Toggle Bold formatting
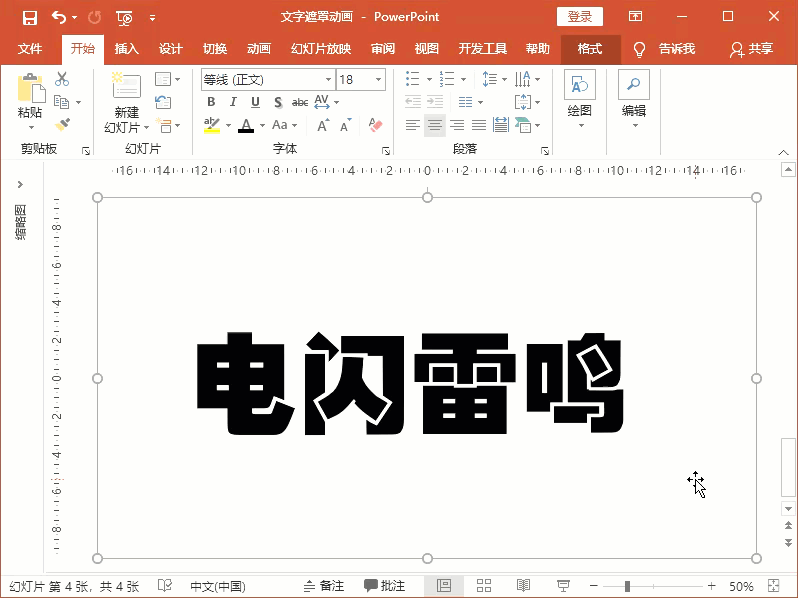Image resolution: width=798 pixels, height=598 pixels. pos(211,102)
